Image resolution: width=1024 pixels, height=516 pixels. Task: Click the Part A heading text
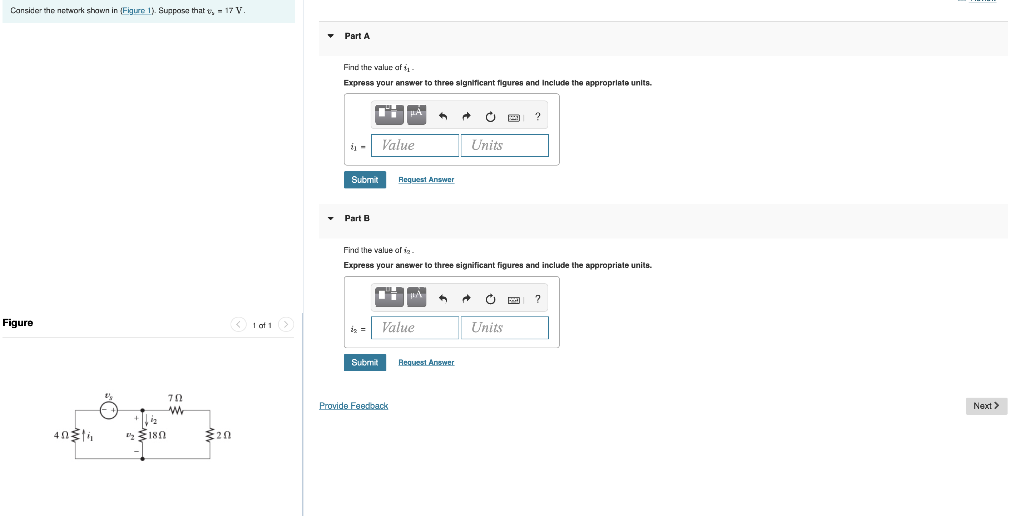tap(357, 36)
